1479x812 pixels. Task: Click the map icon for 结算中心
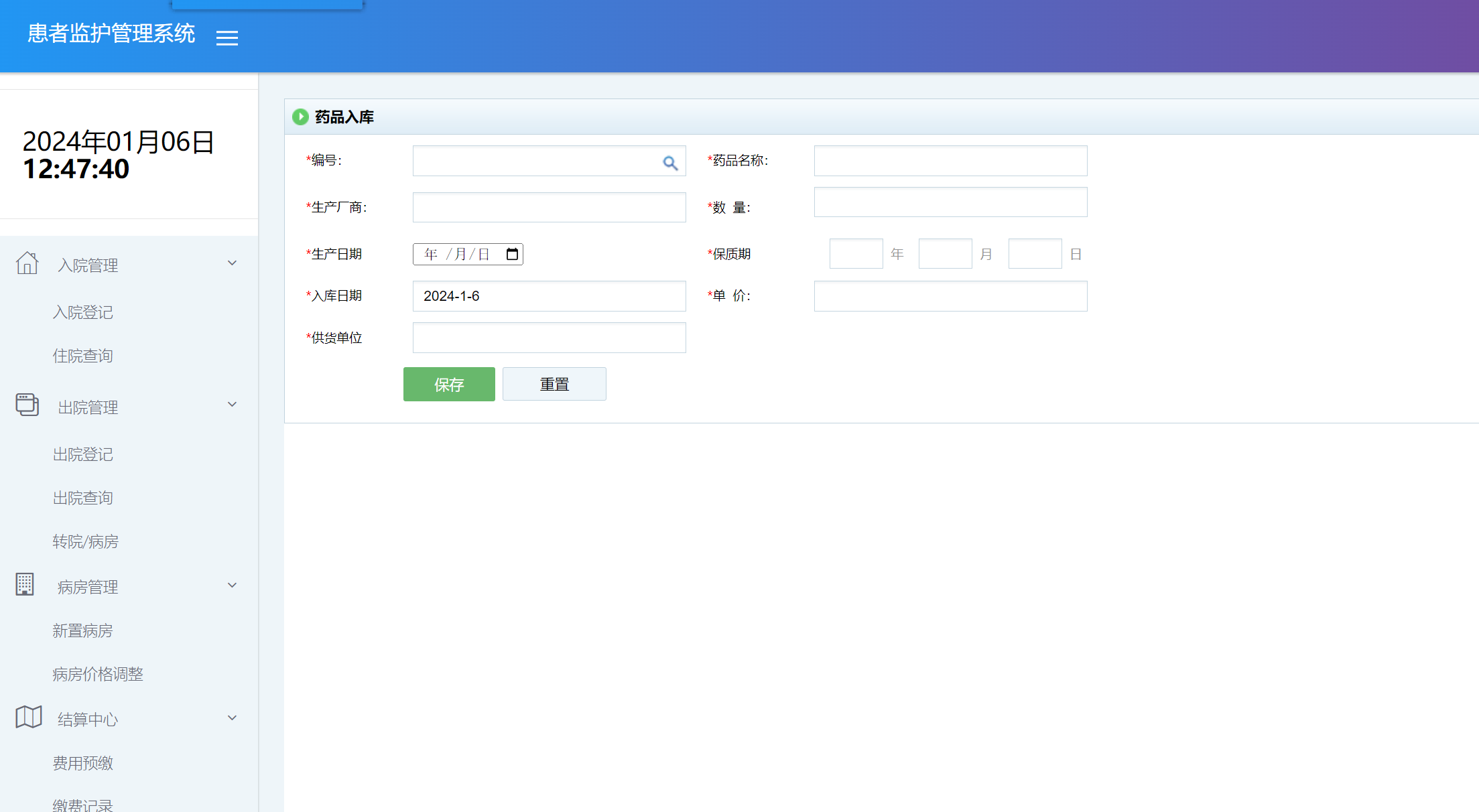(28, 718)
